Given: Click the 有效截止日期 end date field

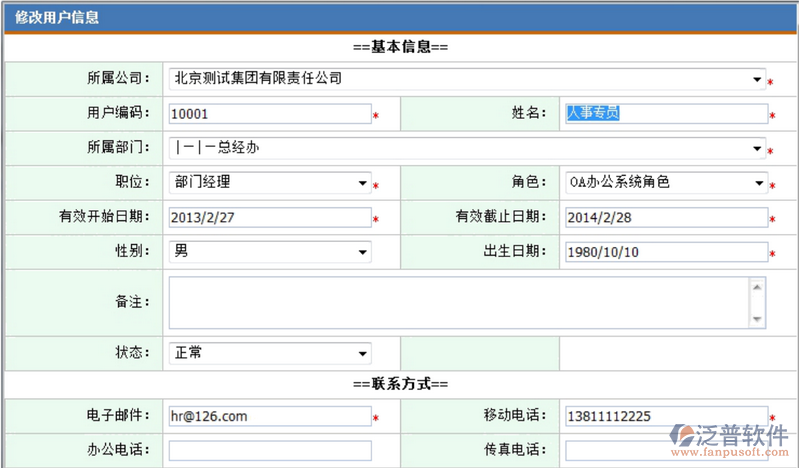Looking at the screenshot, I should [x=665, y=218].
